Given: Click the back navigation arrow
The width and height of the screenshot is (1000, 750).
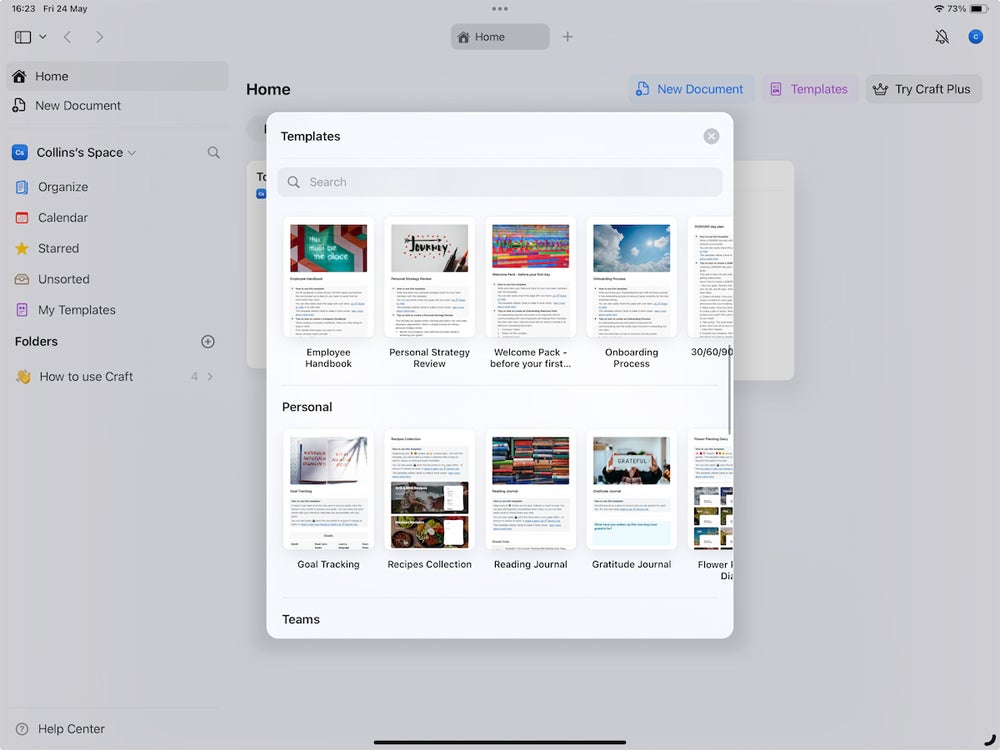Looking at the screenshot, I should click(67, 37).
